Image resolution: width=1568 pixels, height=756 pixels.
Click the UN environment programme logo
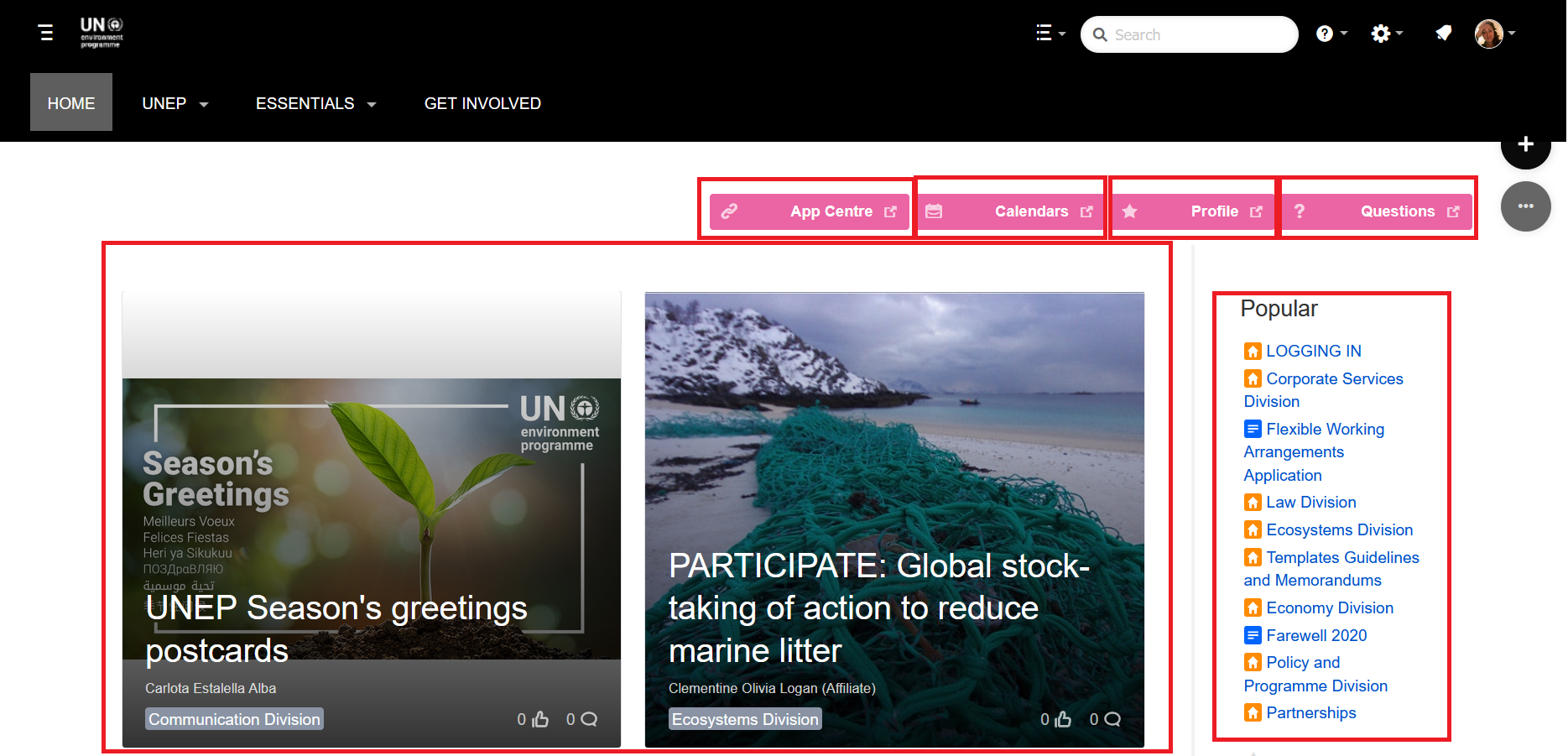[102, 33]
